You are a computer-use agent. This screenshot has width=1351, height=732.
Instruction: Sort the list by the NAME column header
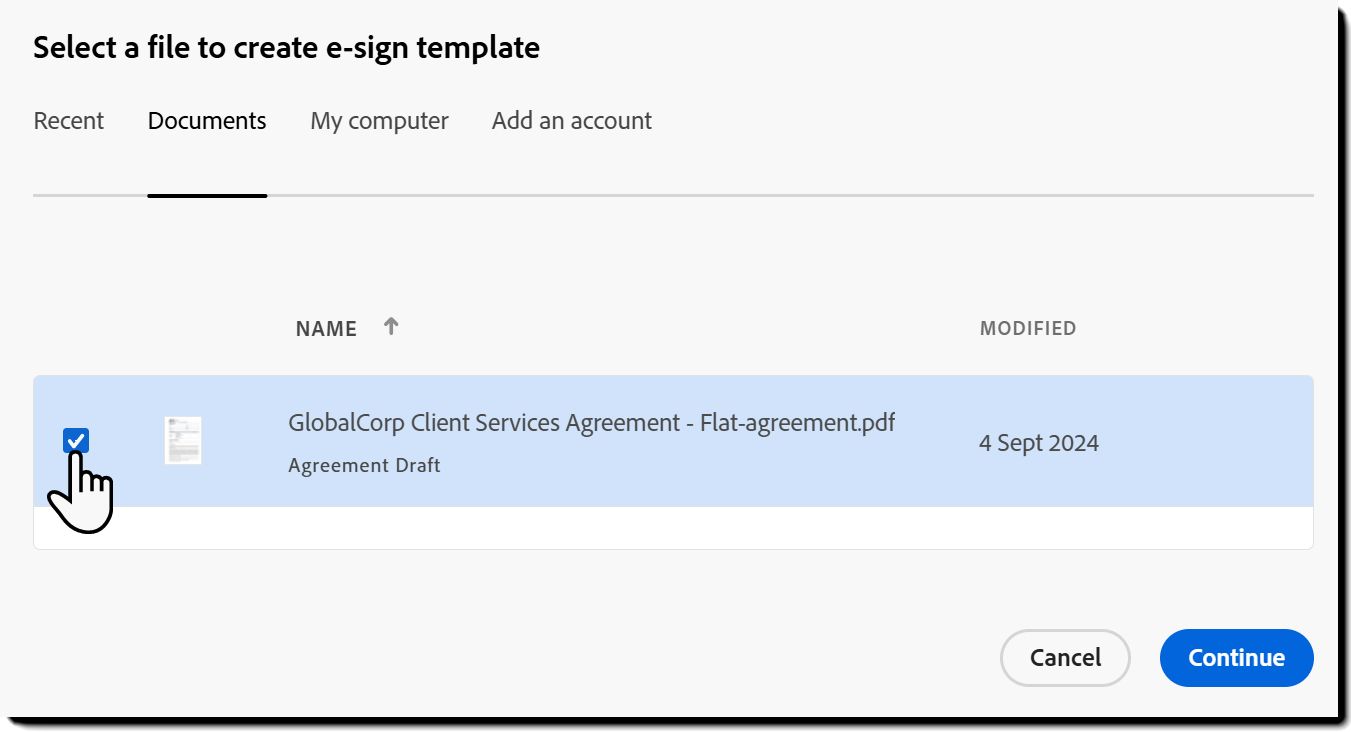tap(326, 329)
